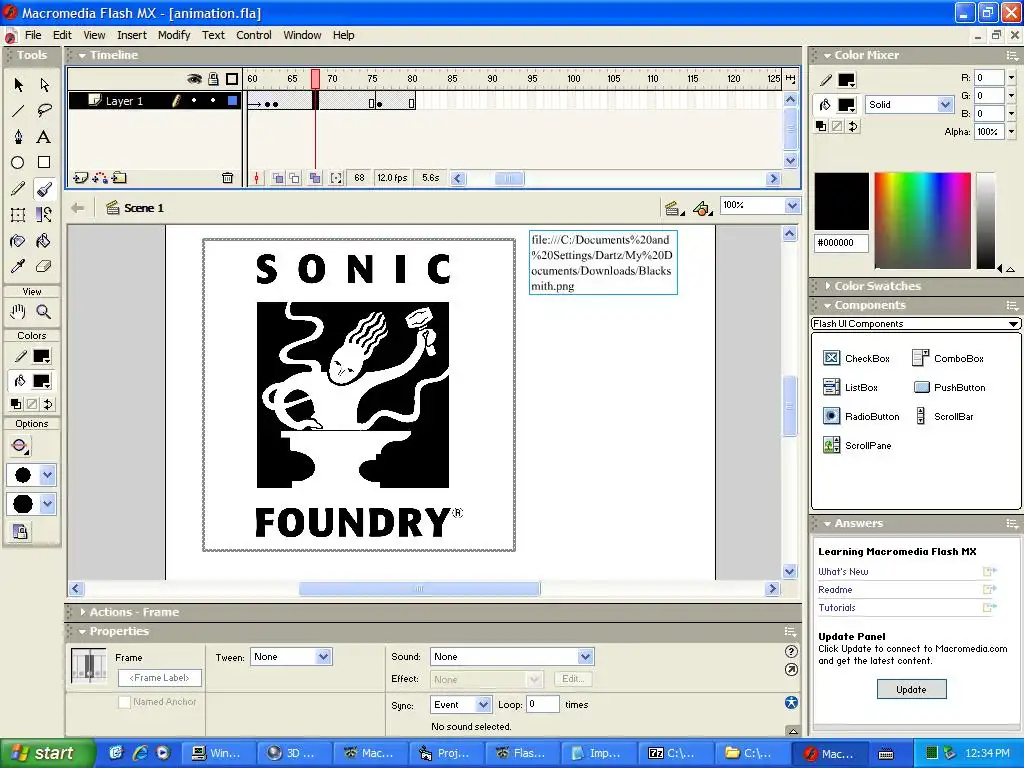Toggle Show/Hide All Layers eye icon
Screen dimensions: 1024x768
pyautogui.click(x=194, y=79)
